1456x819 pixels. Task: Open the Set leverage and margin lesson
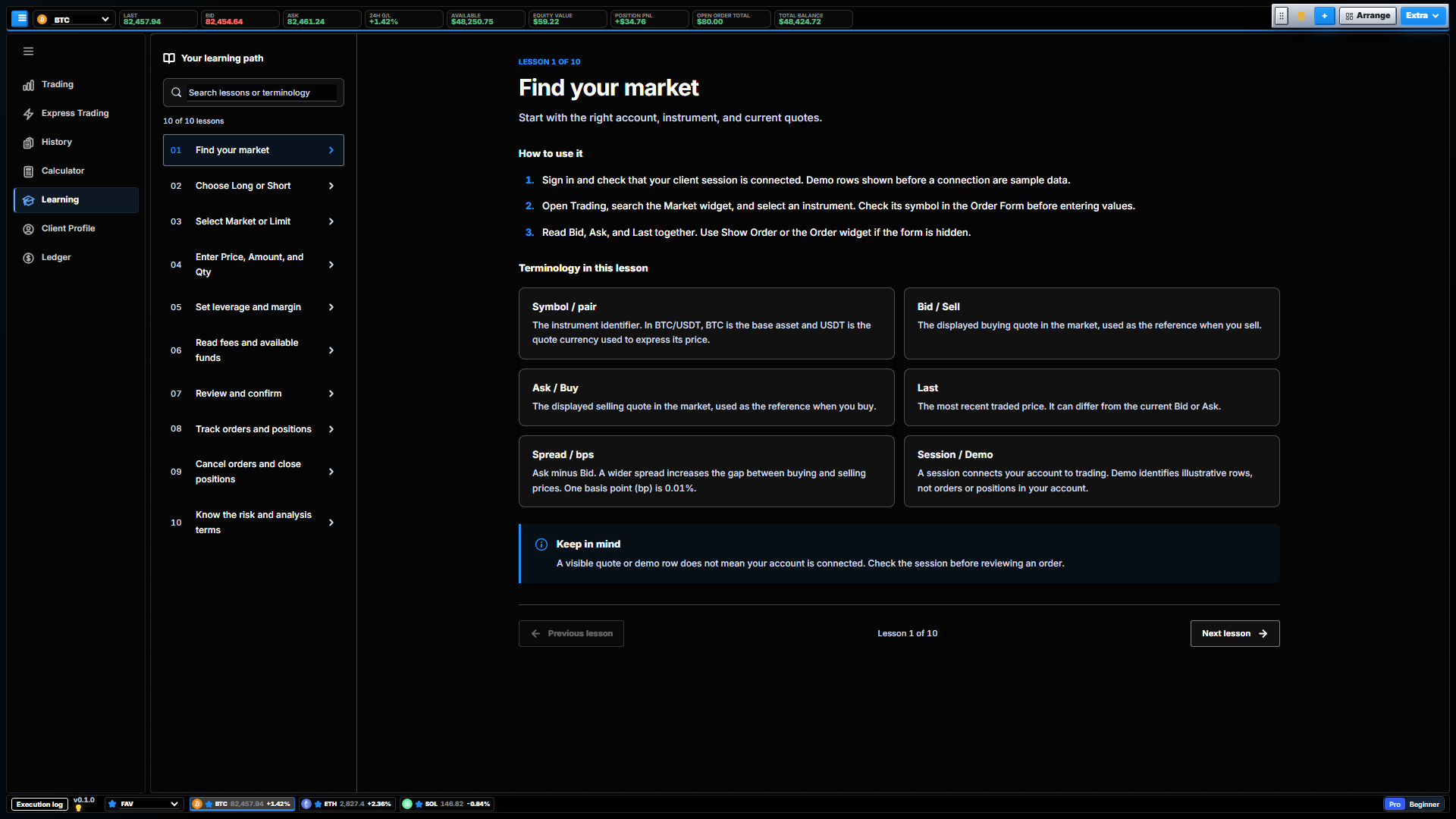click(x=253, y=307)
